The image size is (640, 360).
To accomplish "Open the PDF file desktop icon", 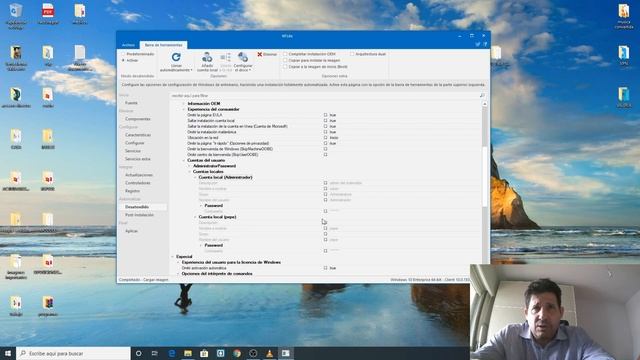I will click(48, 13).
